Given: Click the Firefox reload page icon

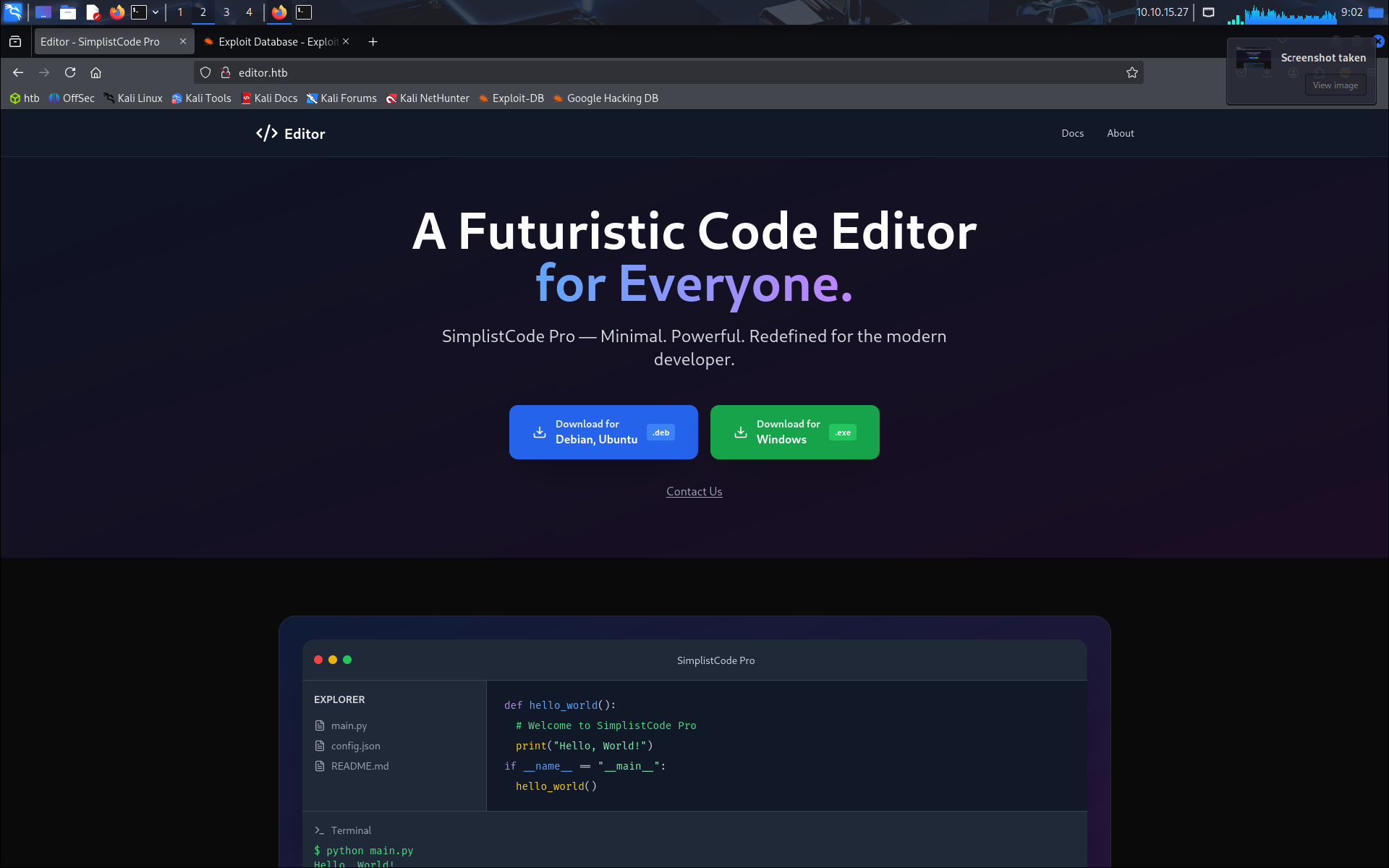Looking at the screenshot, I should (70, 72).
